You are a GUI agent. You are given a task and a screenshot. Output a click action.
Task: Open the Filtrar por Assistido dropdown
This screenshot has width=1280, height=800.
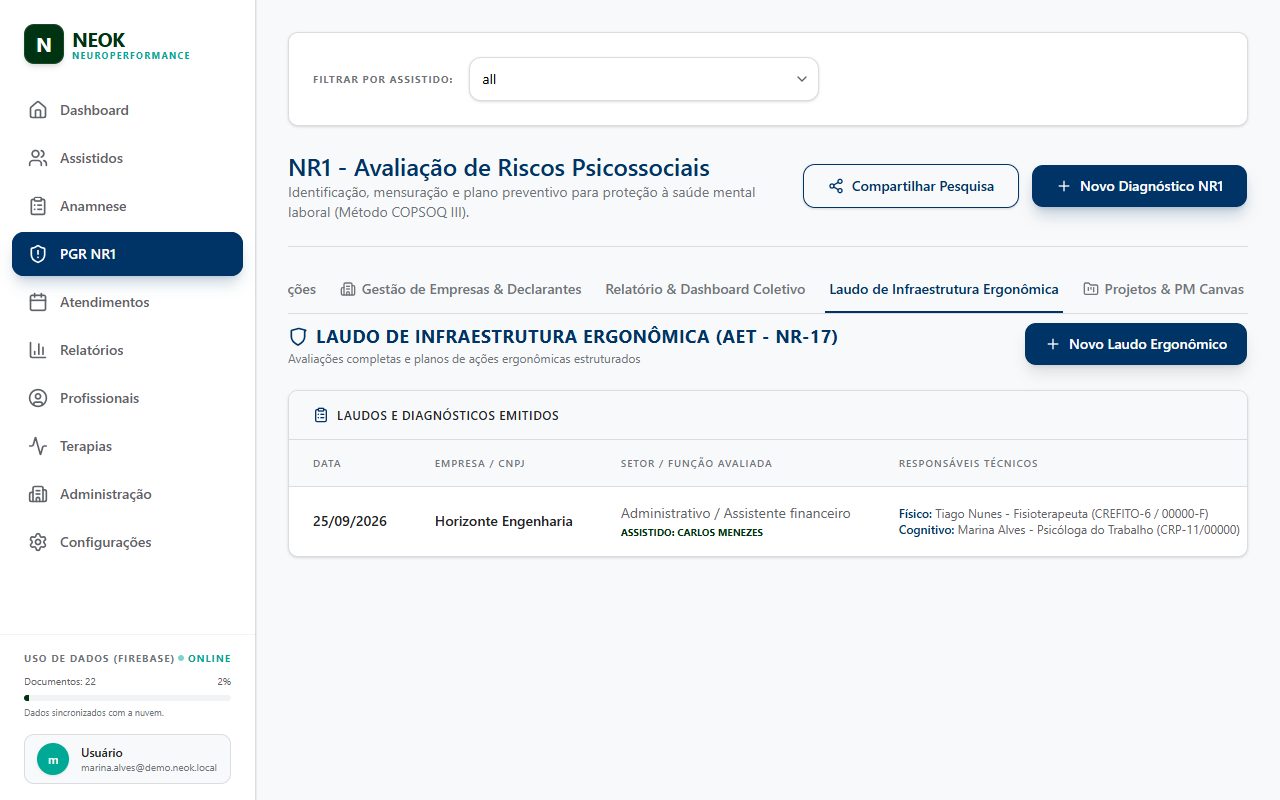(x=644, y=79)
